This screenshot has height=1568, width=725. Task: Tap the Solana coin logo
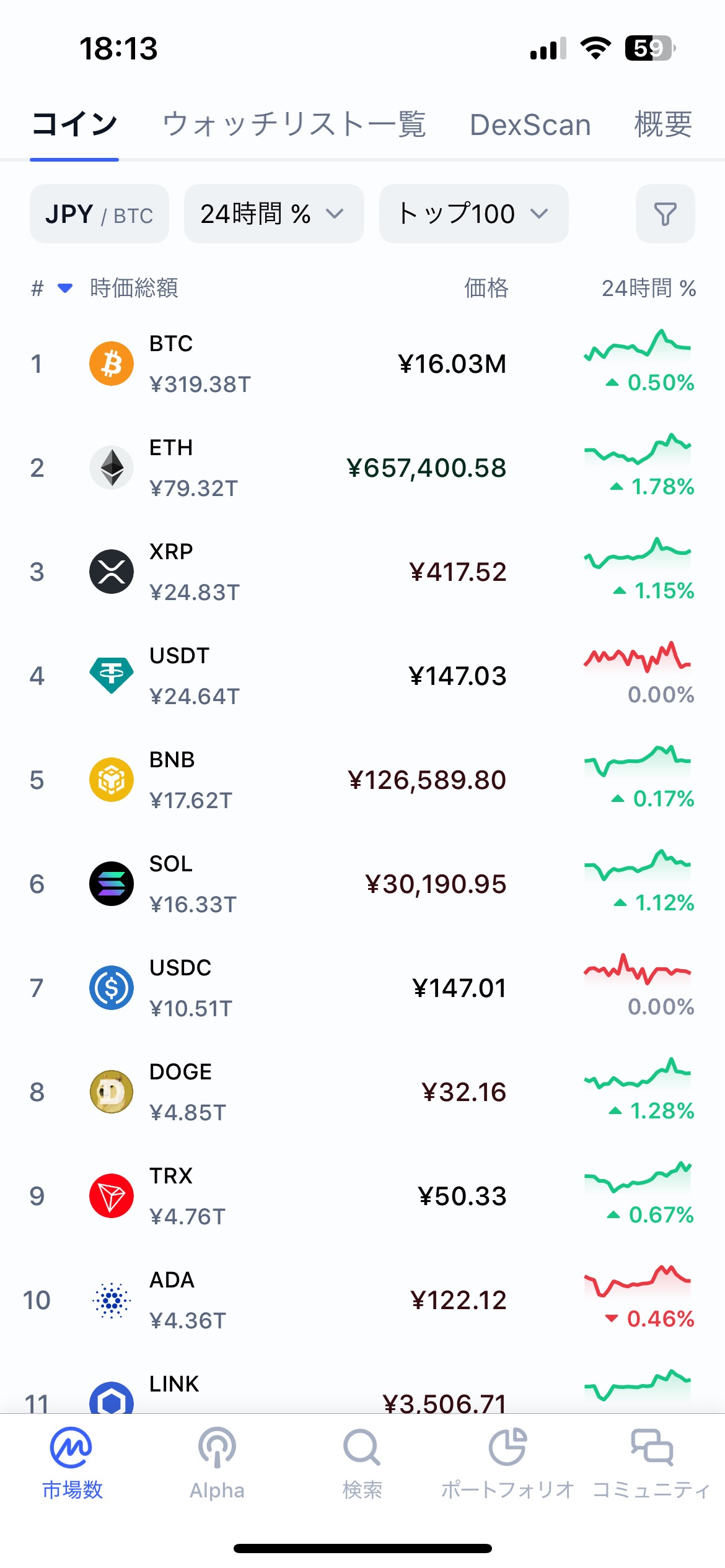click(112, 884)
